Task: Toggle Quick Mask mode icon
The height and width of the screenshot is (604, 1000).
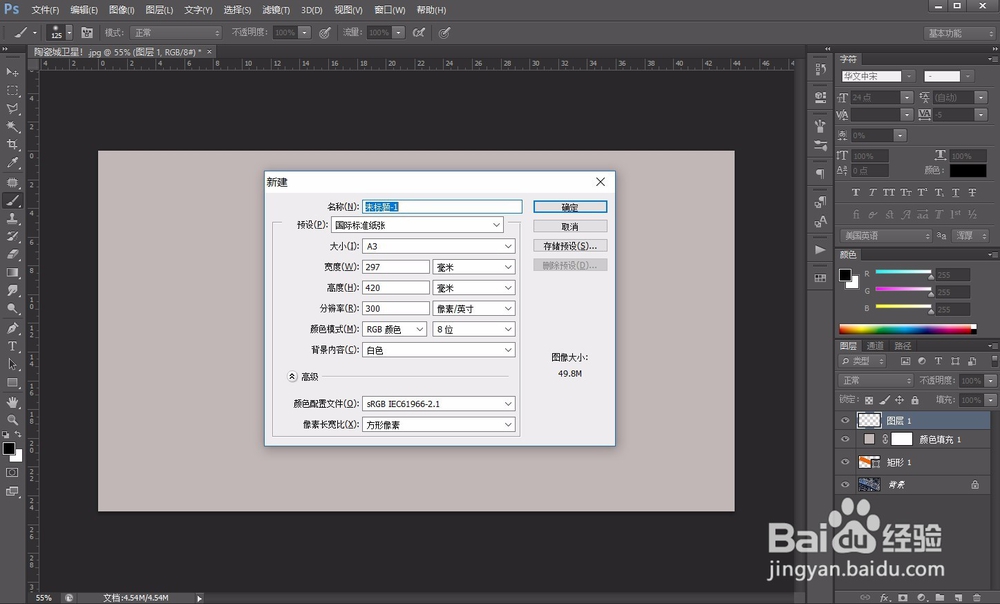Action: [12, 473]
